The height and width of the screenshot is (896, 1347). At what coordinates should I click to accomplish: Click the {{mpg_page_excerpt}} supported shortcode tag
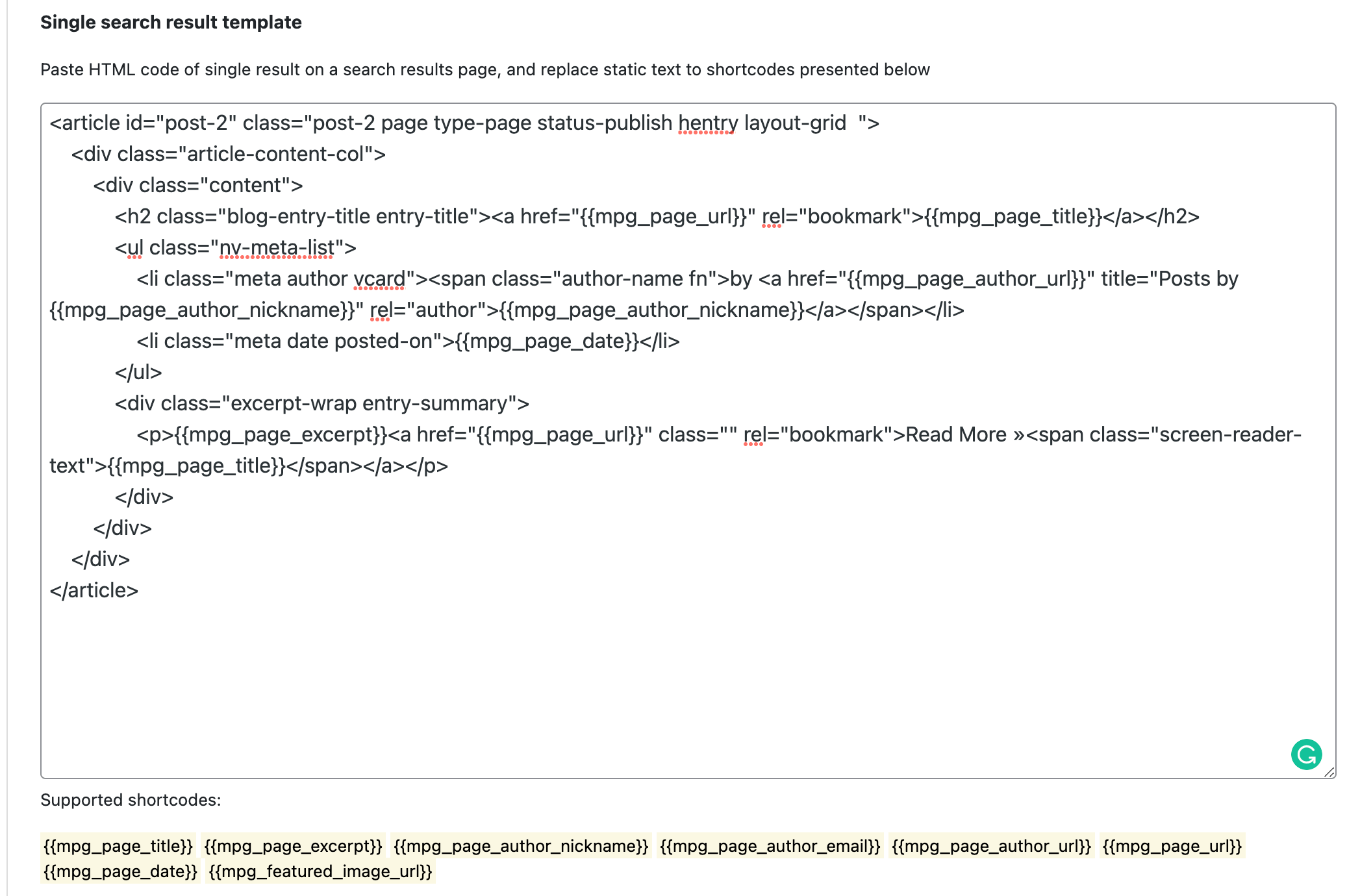[293, 846]
